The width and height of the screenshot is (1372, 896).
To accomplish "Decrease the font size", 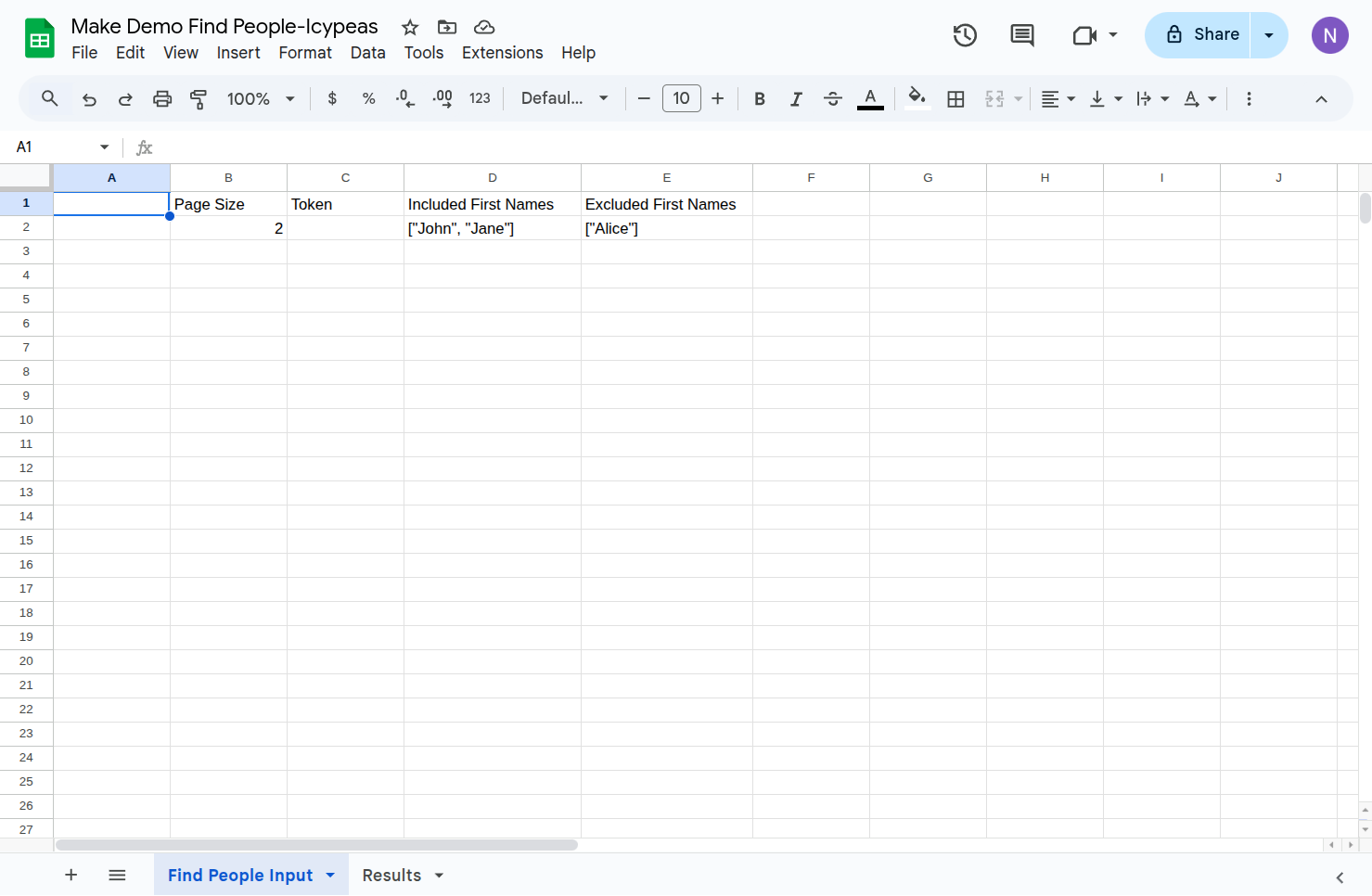I will tap(644, 98).
